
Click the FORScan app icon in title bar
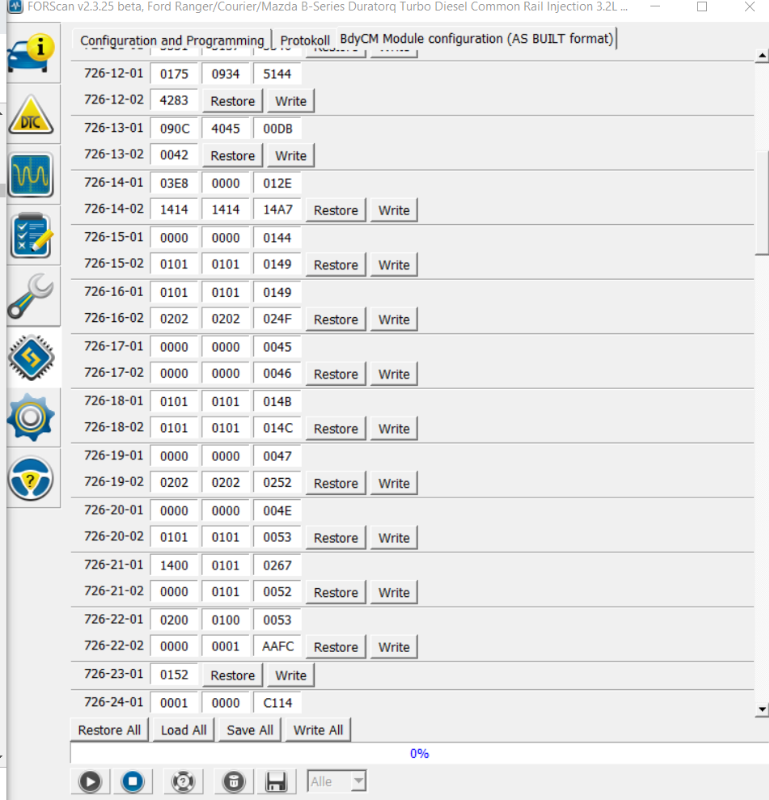pyautogui.click(x=15, y=7)
